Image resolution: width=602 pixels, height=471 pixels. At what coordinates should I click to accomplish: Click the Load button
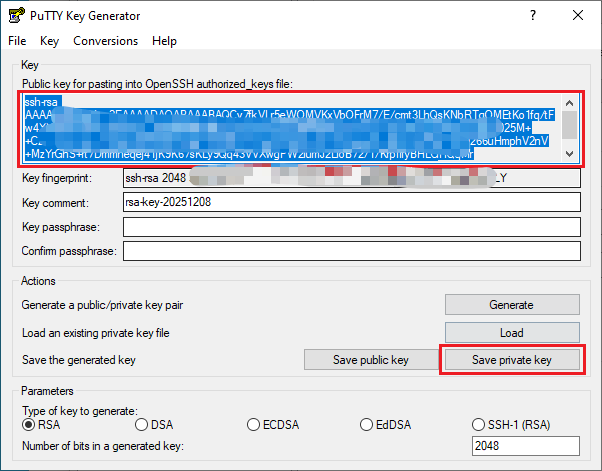pos(512,332)
